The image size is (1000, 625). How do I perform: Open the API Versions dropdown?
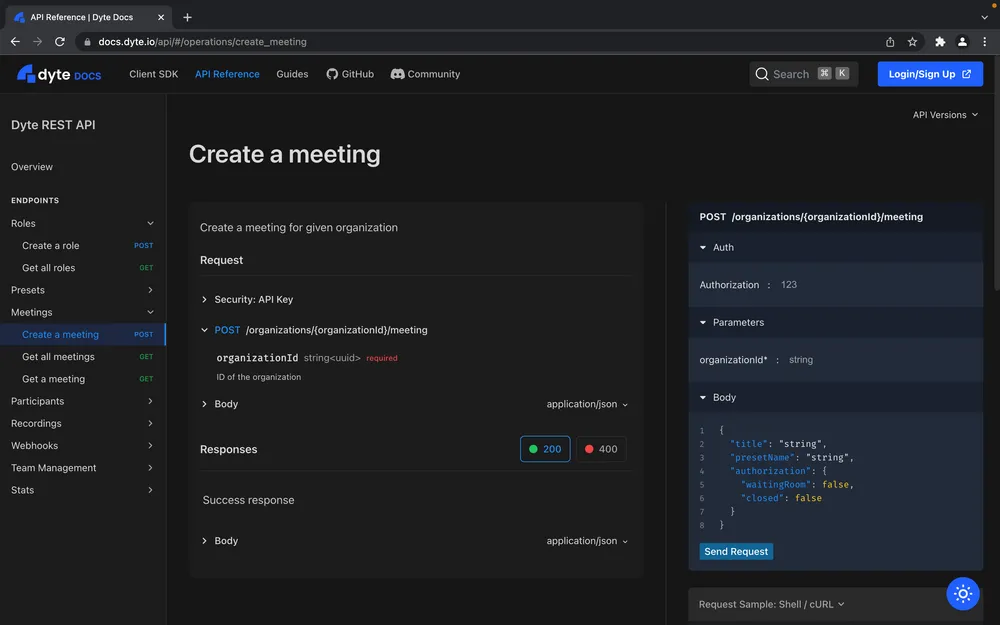tap(945, 115)
